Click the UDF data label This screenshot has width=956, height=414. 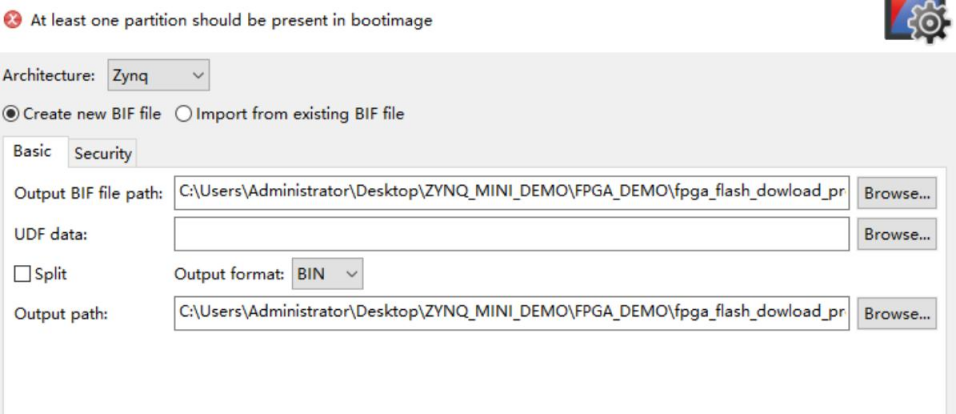coord(50,234)
